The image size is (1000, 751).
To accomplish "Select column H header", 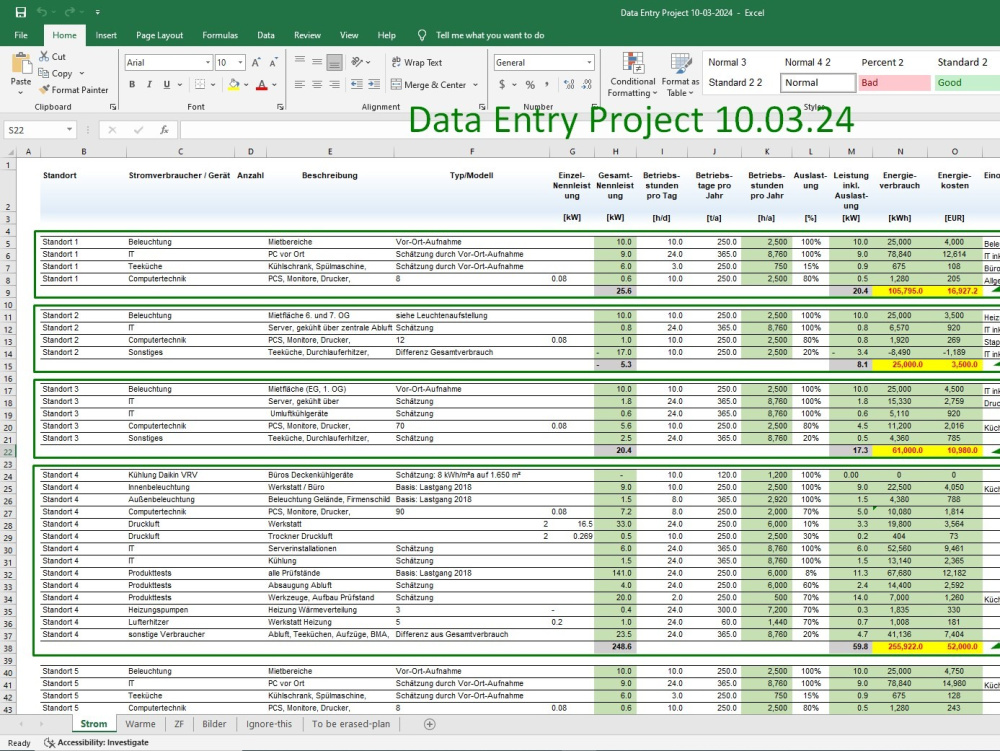I will [615, 152].
